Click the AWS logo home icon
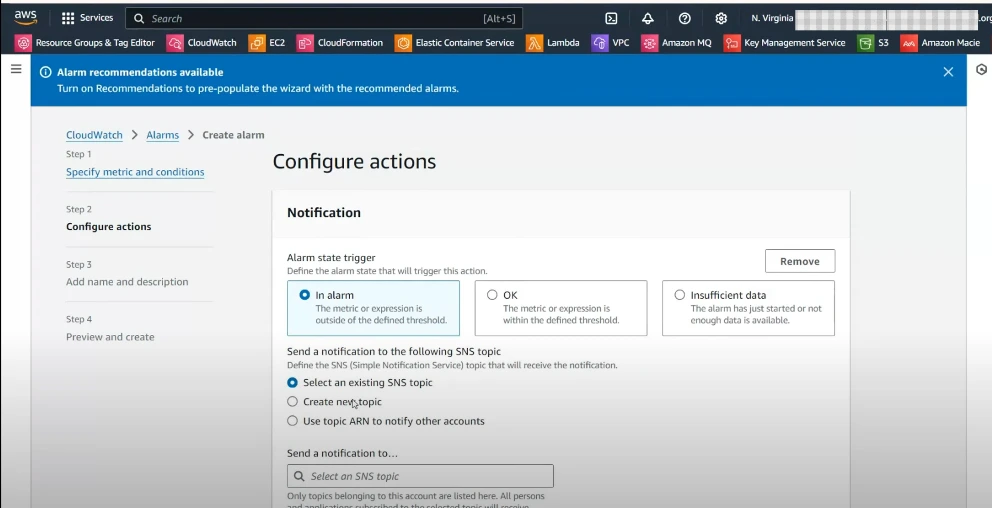 pyautogui.click(x=25, y=17)
